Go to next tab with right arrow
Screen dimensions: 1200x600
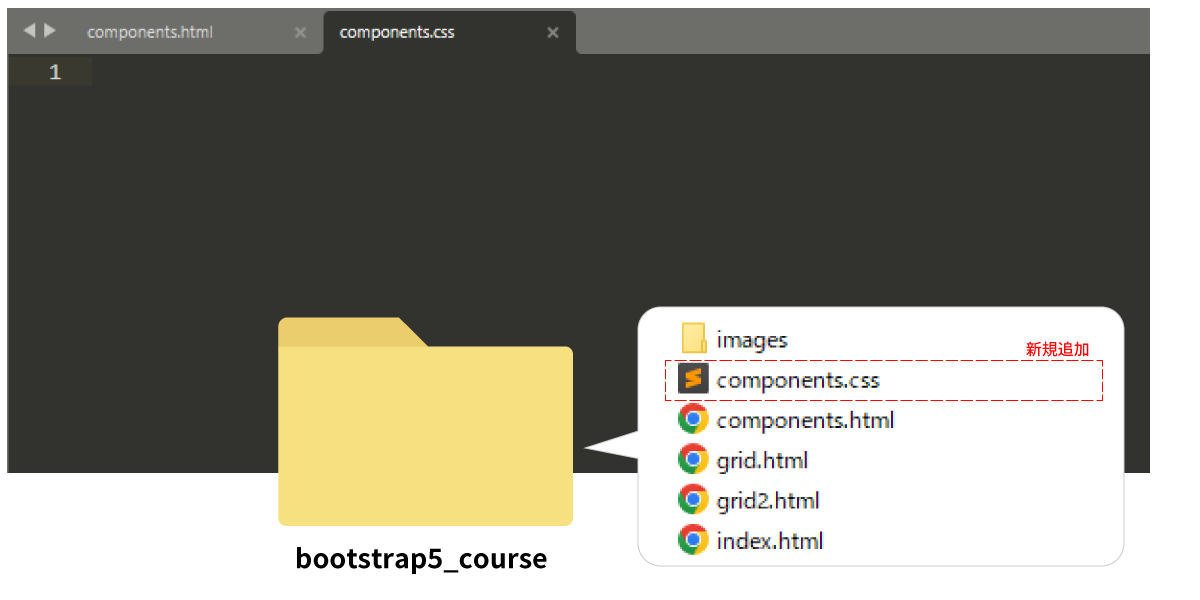(x=50, y=31)
